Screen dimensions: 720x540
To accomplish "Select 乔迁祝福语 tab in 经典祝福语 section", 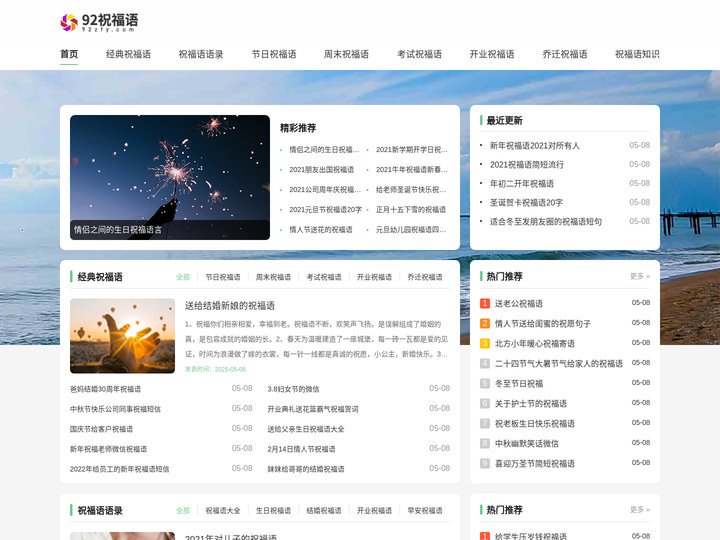I will 425,277.
